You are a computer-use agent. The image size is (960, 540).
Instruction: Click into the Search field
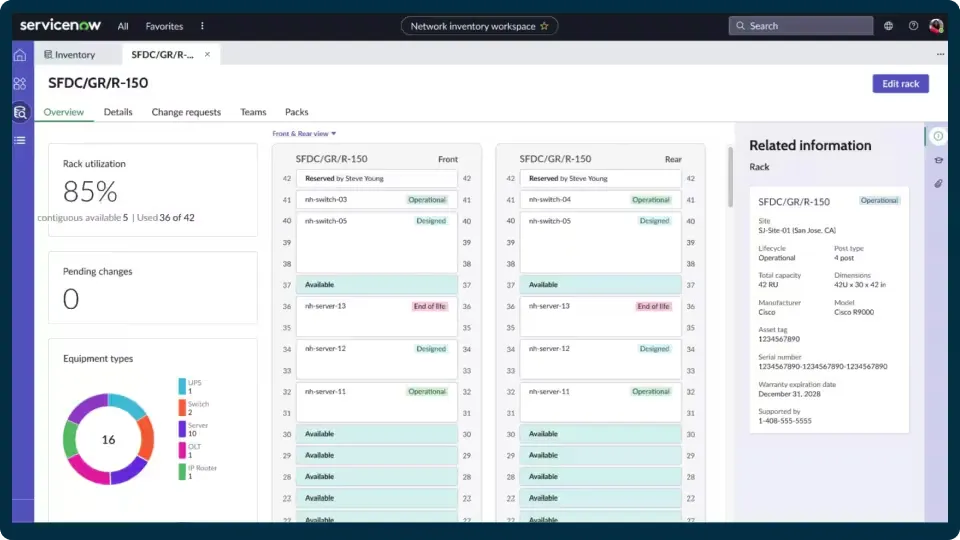[800, 26]
